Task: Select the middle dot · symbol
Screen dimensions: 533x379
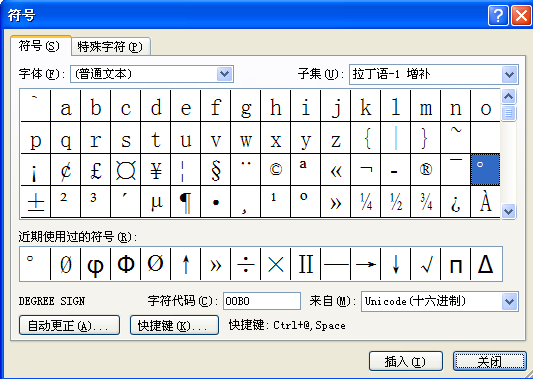Action: pos(216,201)
